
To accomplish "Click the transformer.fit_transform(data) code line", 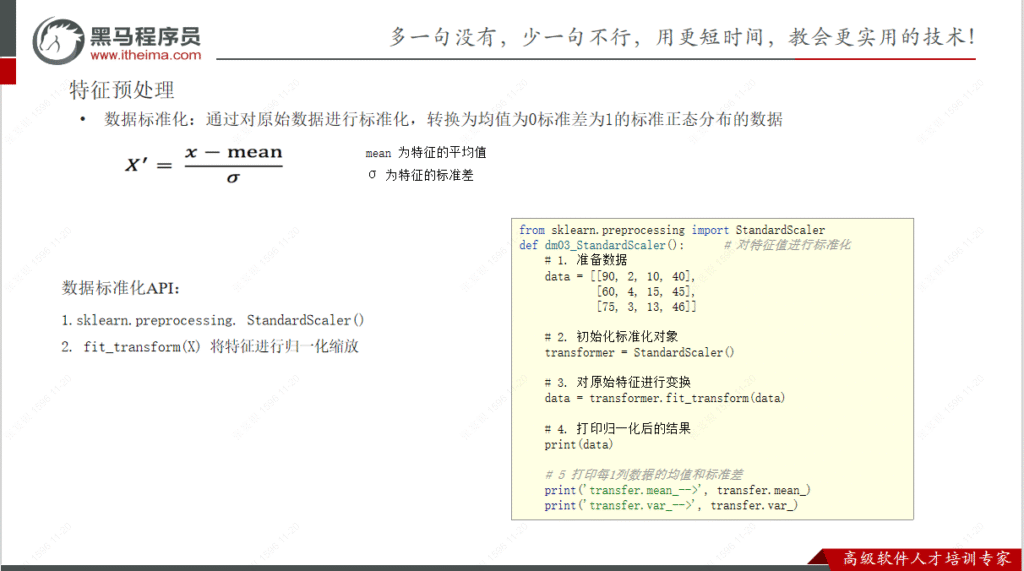I will click(x=665, y=398).
